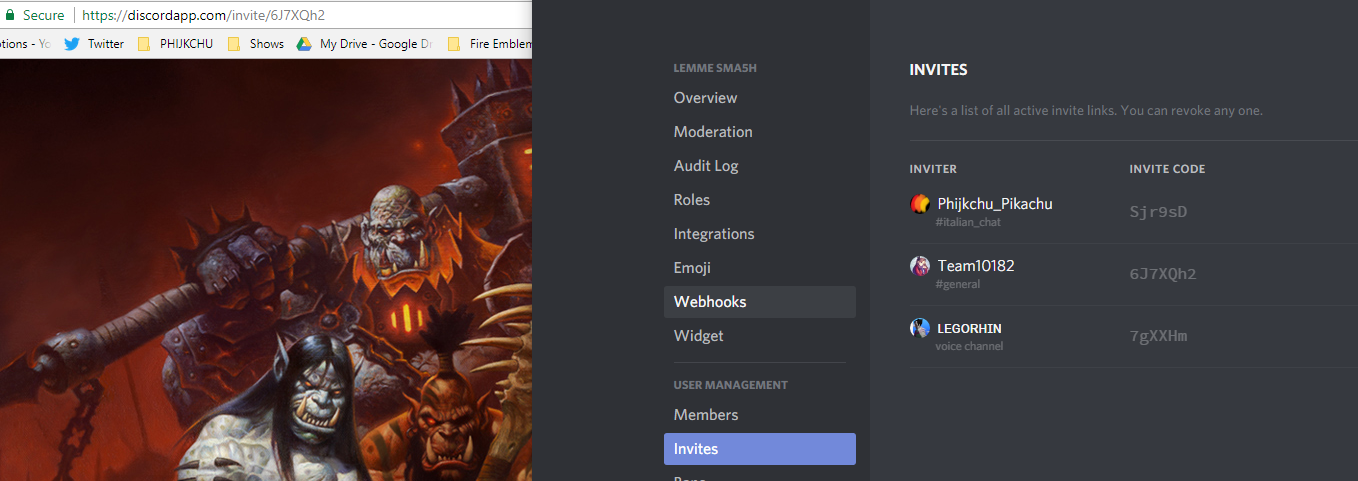This screenshot has width=1358, height=481.
Task: Open the Fire Emblem bookmark folder
Action: pyautogui.click(x=489, y=44)
